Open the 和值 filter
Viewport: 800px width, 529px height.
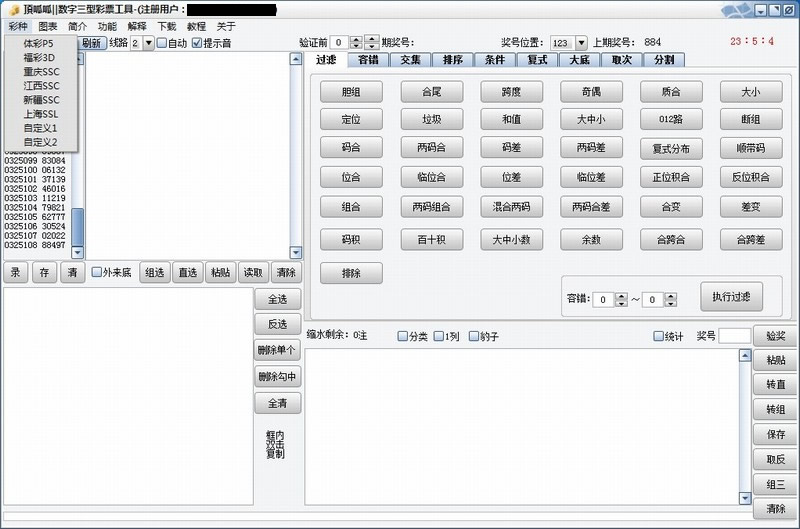(510, 119)
